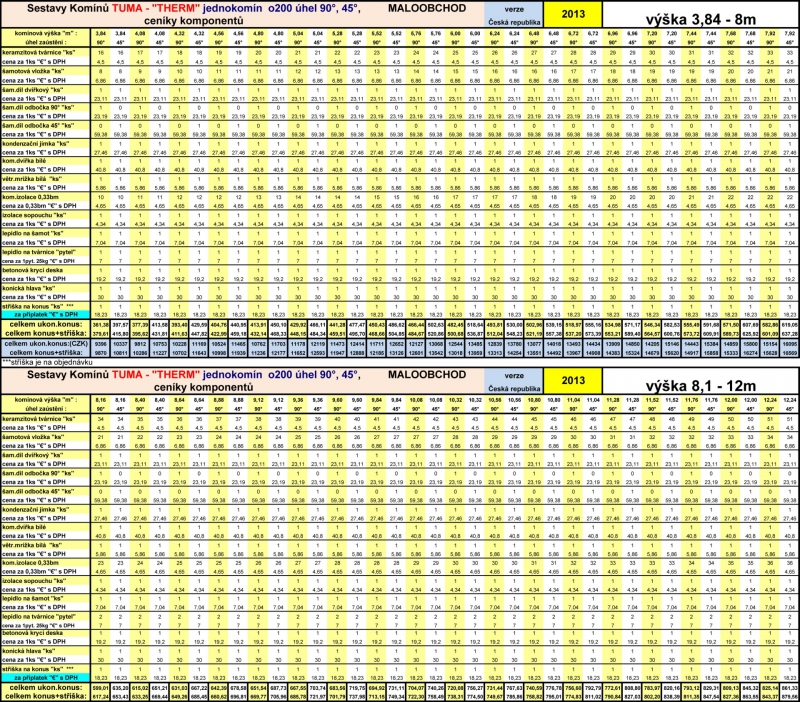Click total value '397,57' in the top table
Screen dimensions: 800x702
(120, 324)
